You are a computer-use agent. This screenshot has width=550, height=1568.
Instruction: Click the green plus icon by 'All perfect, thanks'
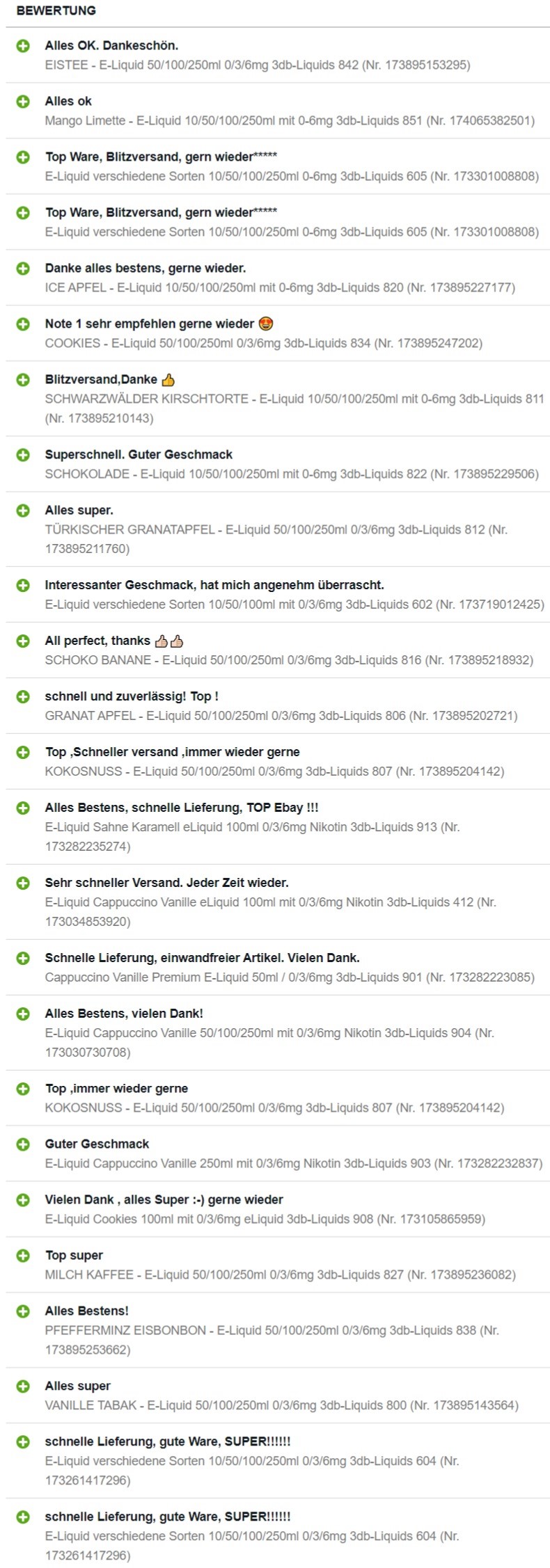pyautogui.click(x=23, y=641)
